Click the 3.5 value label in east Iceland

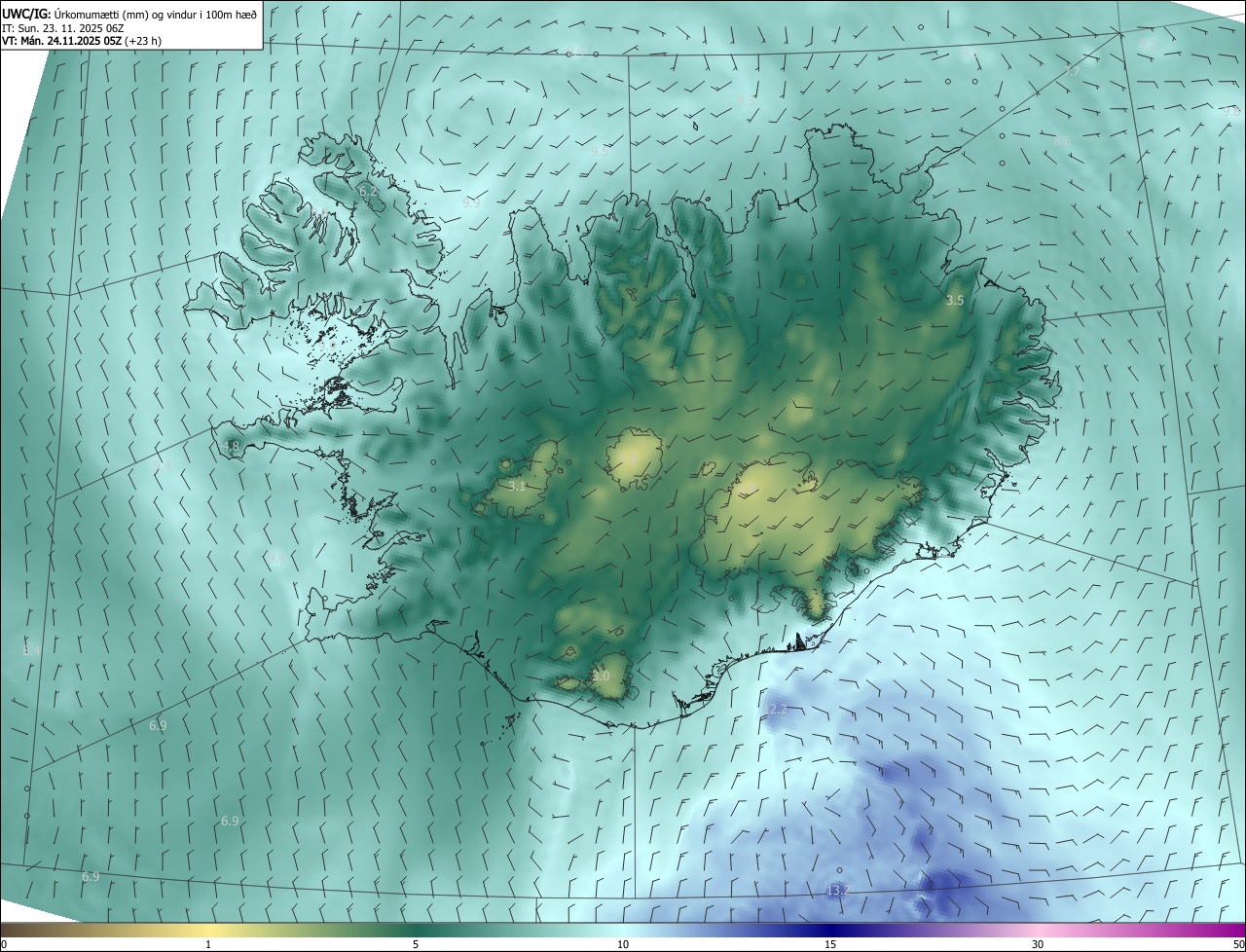955,301
